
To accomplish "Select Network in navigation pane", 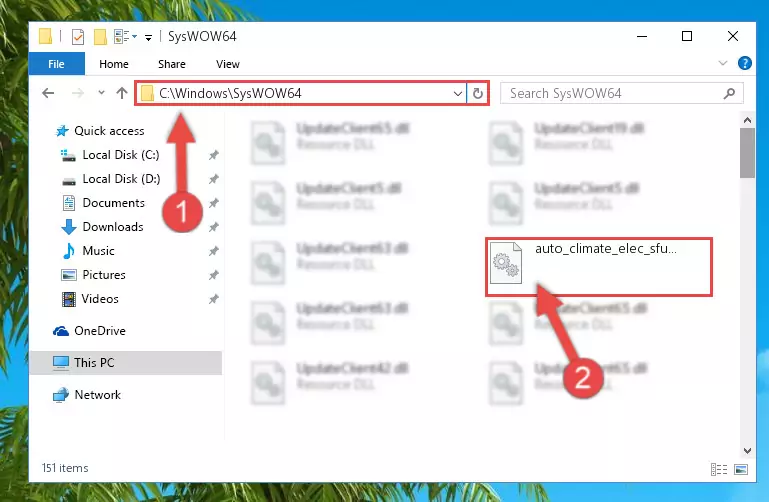I will [x=97, y=395].
